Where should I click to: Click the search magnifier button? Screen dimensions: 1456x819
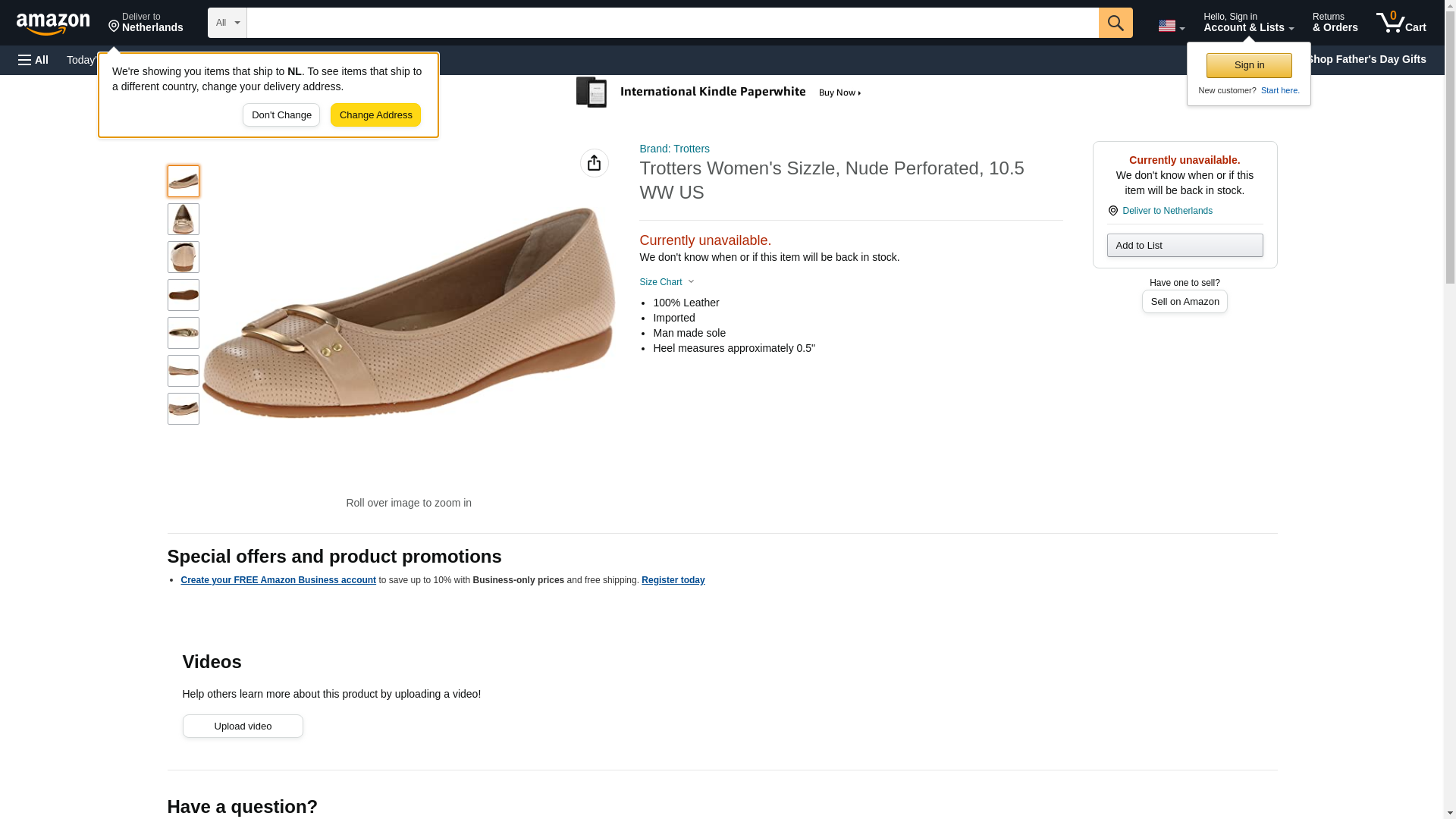click(x=1115, y=23)
